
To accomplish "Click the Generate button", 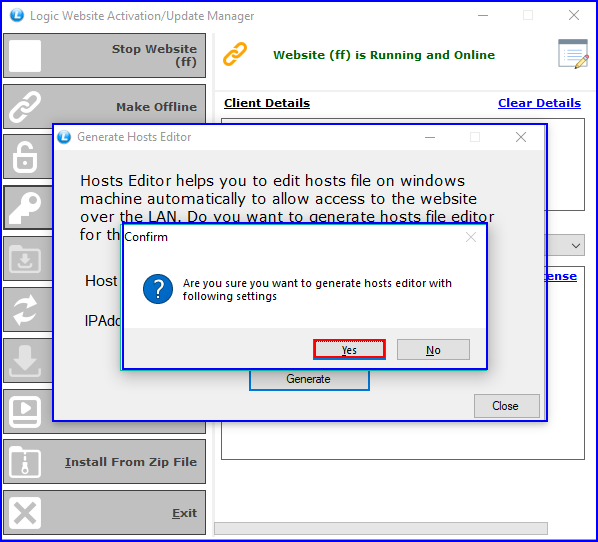I will click(x=309, y=380).
